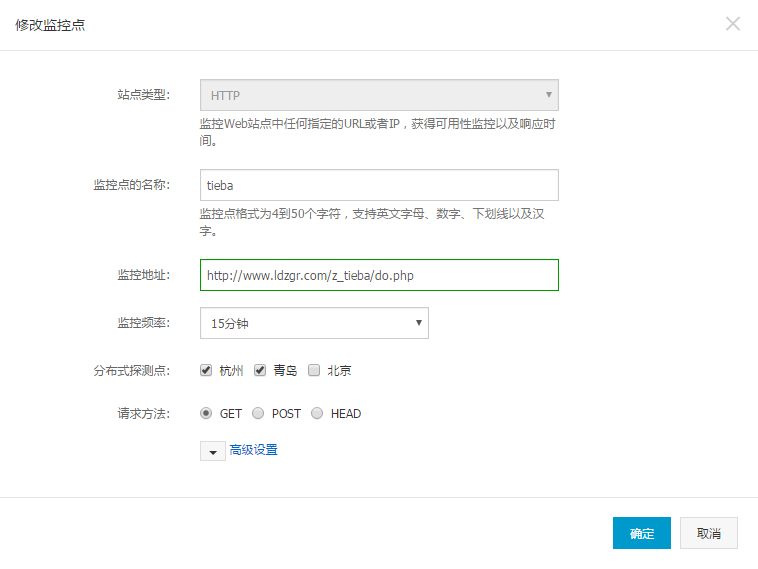Click the 高级设置 link text
Screen dimensions: 758x569
pos(253,450)
